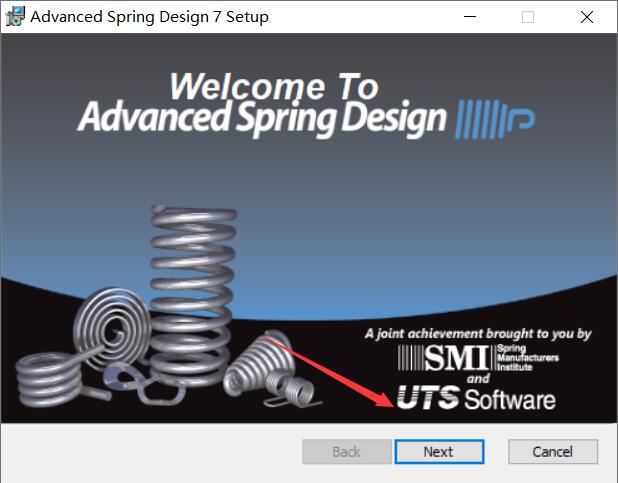Screen dimensions: 618x483
Task: Click the tall compression spring image
Action: pyautogui.click(x=193, y=295)
